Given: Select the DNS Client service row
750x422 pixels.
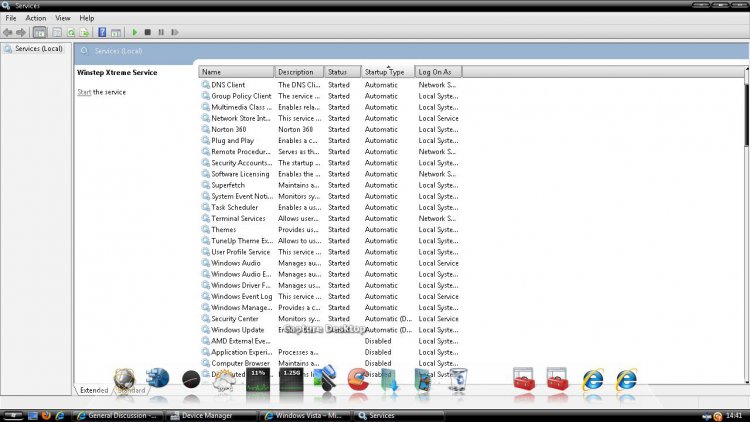Looking at the screenshot, I should click(x=330, y=85).
